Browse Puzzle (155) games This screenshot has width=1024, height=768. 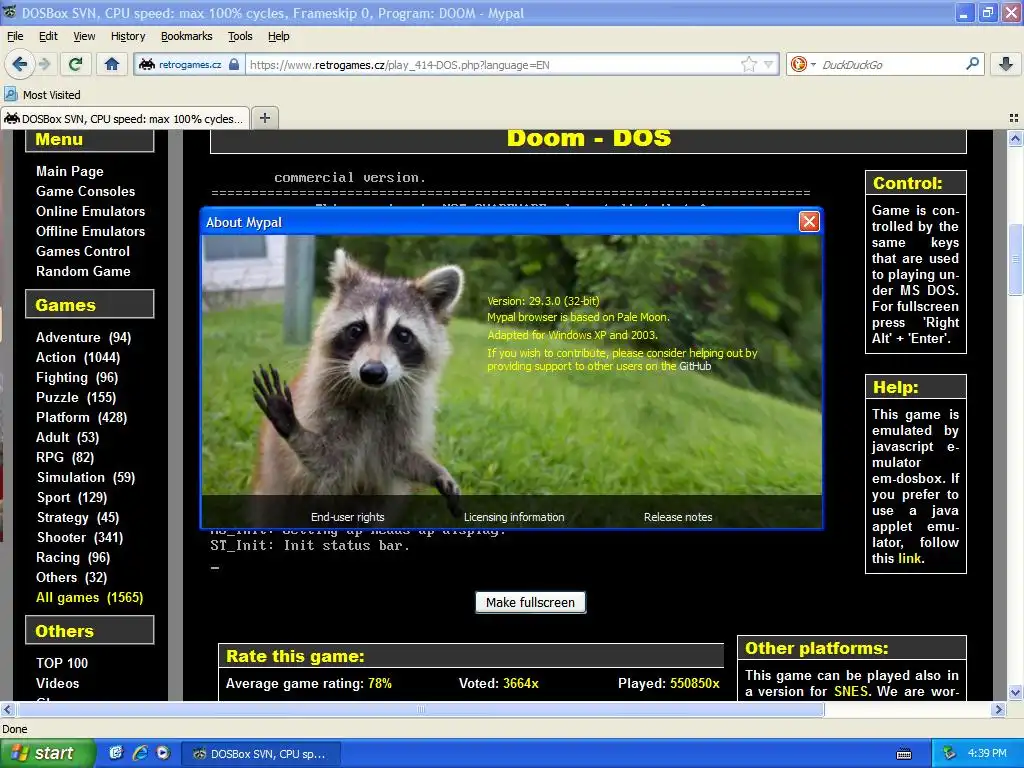pyautogui.click(x=76, y=397)
